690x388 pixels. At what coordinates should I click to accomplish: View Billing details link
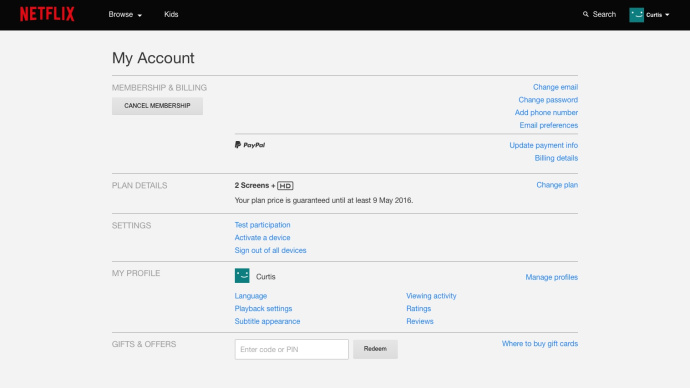pyautogui.click(x=556, y=158)
